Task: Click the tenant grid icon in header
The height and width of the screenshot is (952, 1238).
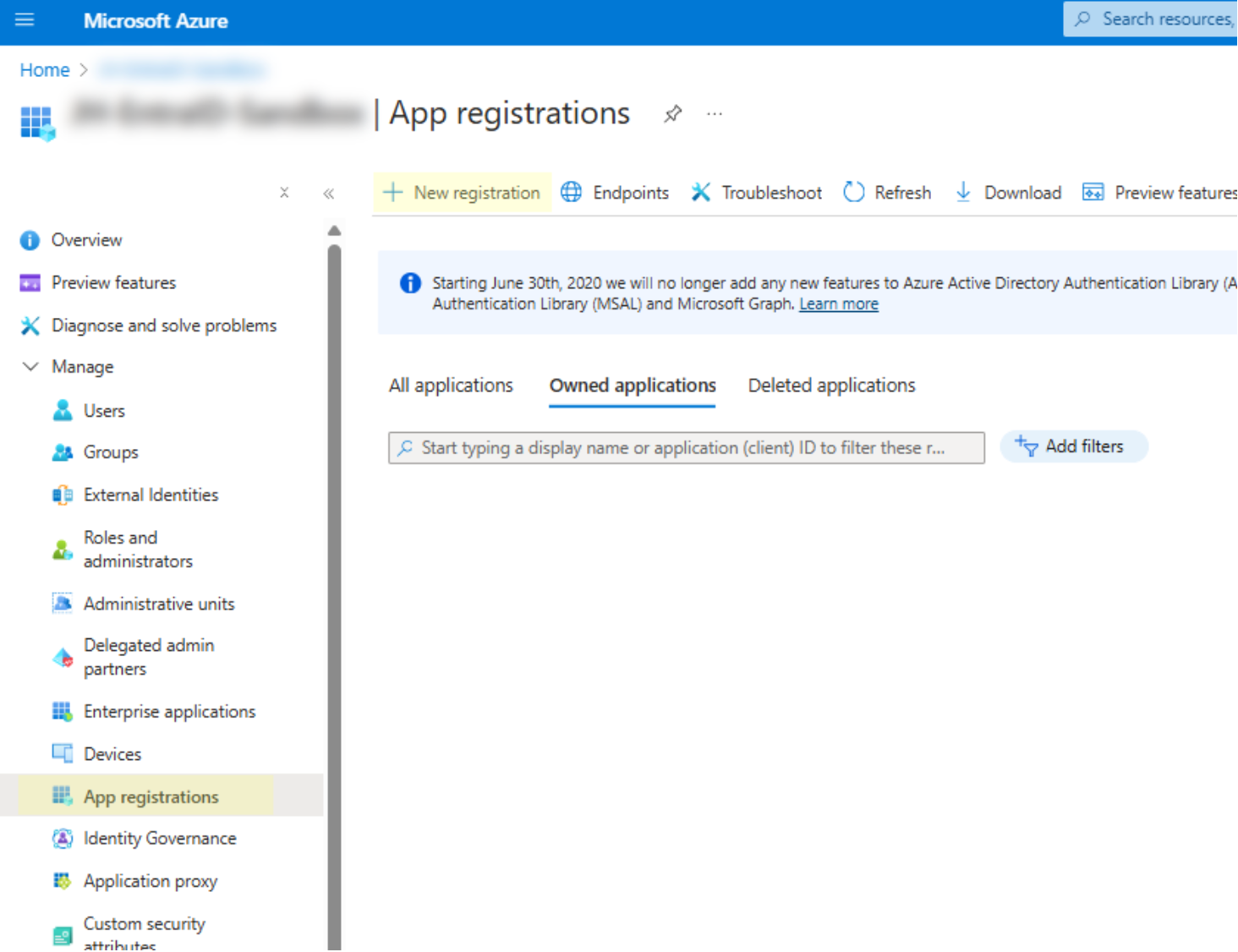Action: coord(37,123)
